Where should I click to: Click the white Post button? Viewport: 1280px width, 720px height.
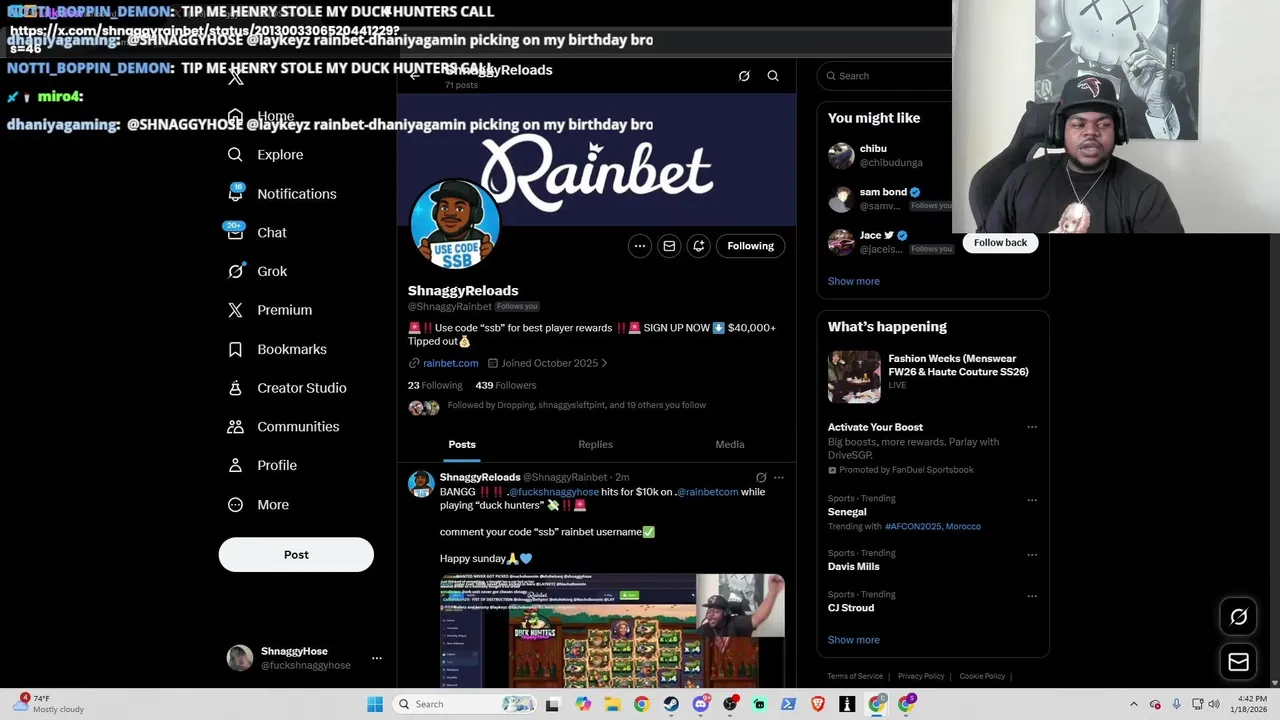[x=296, y=555]
